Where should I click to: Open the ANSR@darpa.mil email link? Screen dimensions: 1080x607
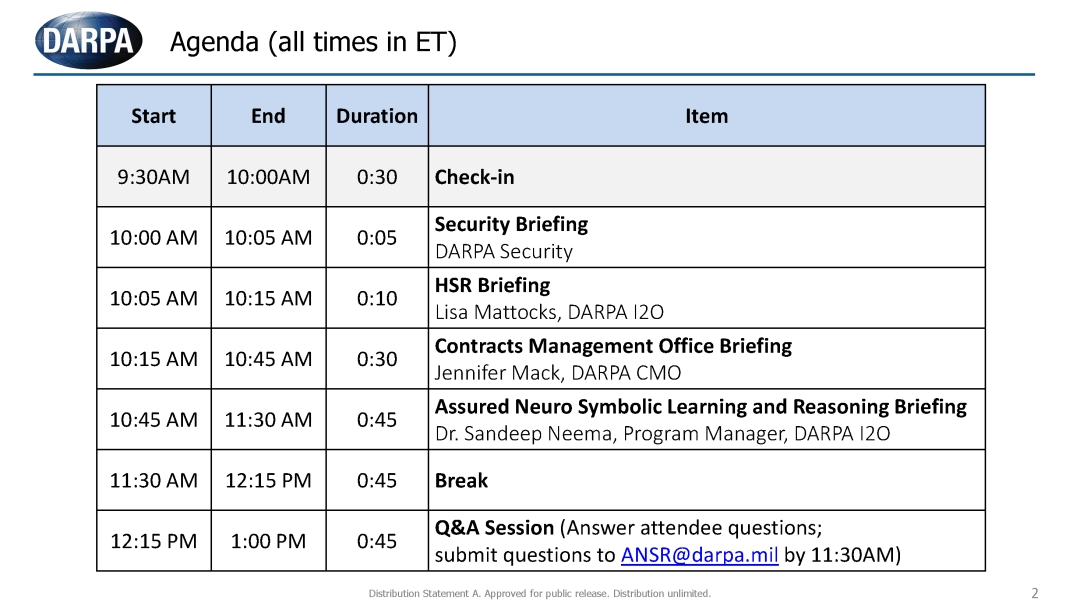point(699,555)
